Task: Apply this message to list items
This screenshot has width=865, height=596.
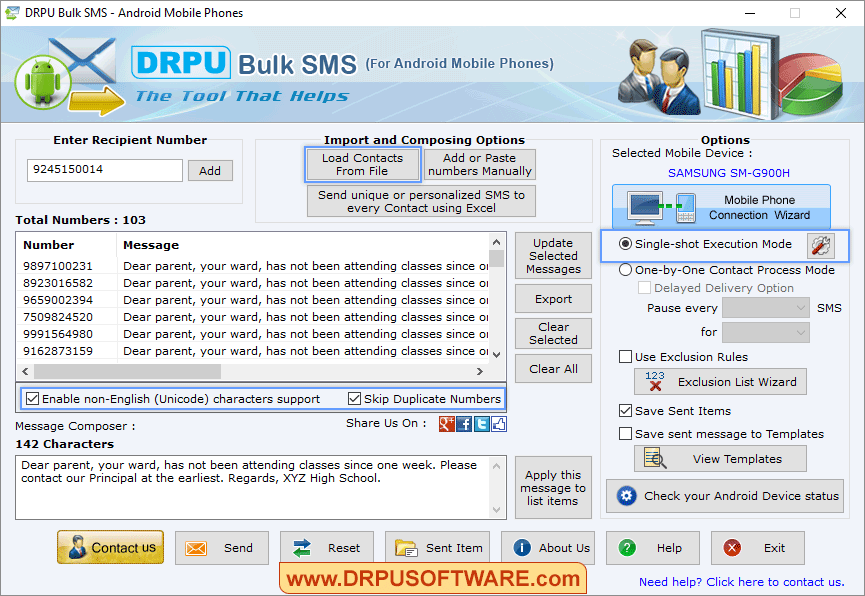Action: tap(553, 488)
